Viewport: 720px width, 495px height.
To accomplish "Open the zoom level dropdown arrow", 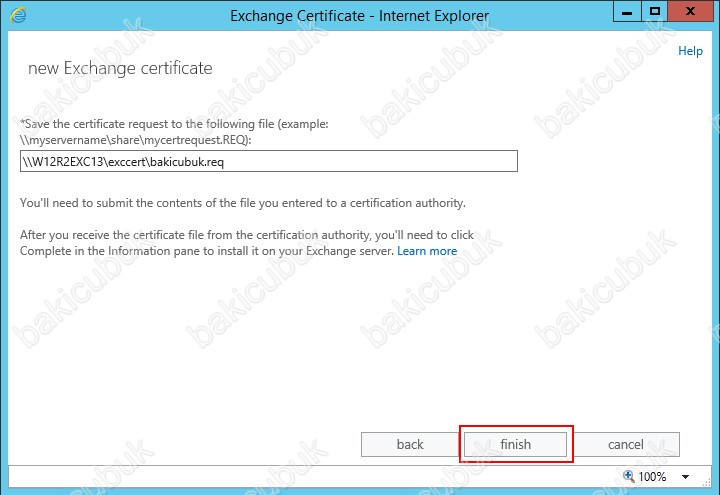I will (x=685, y=477).
